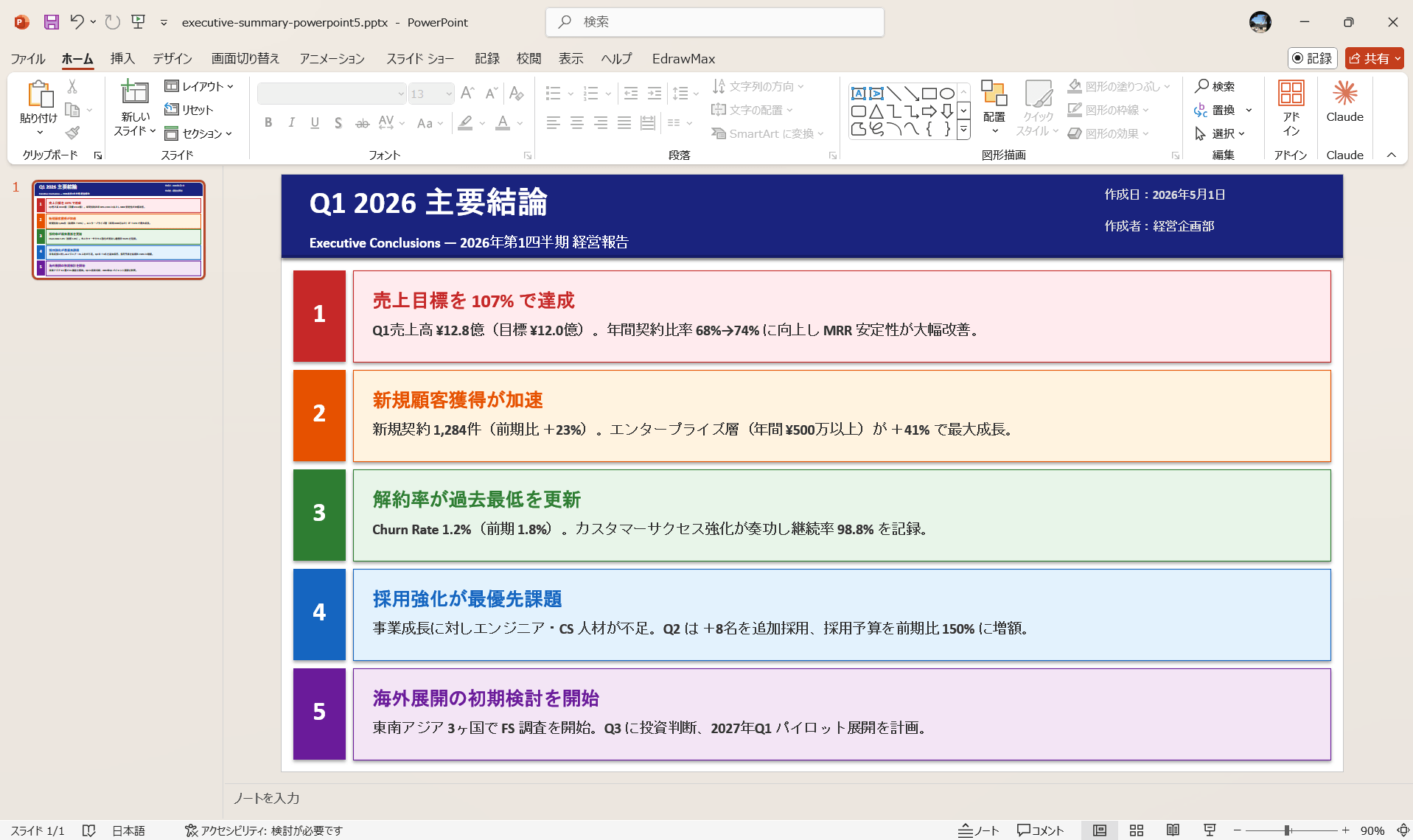The image size is (1413, 840).
Task: Adjust the zoom slider handle
Action: pos(1287,830)
